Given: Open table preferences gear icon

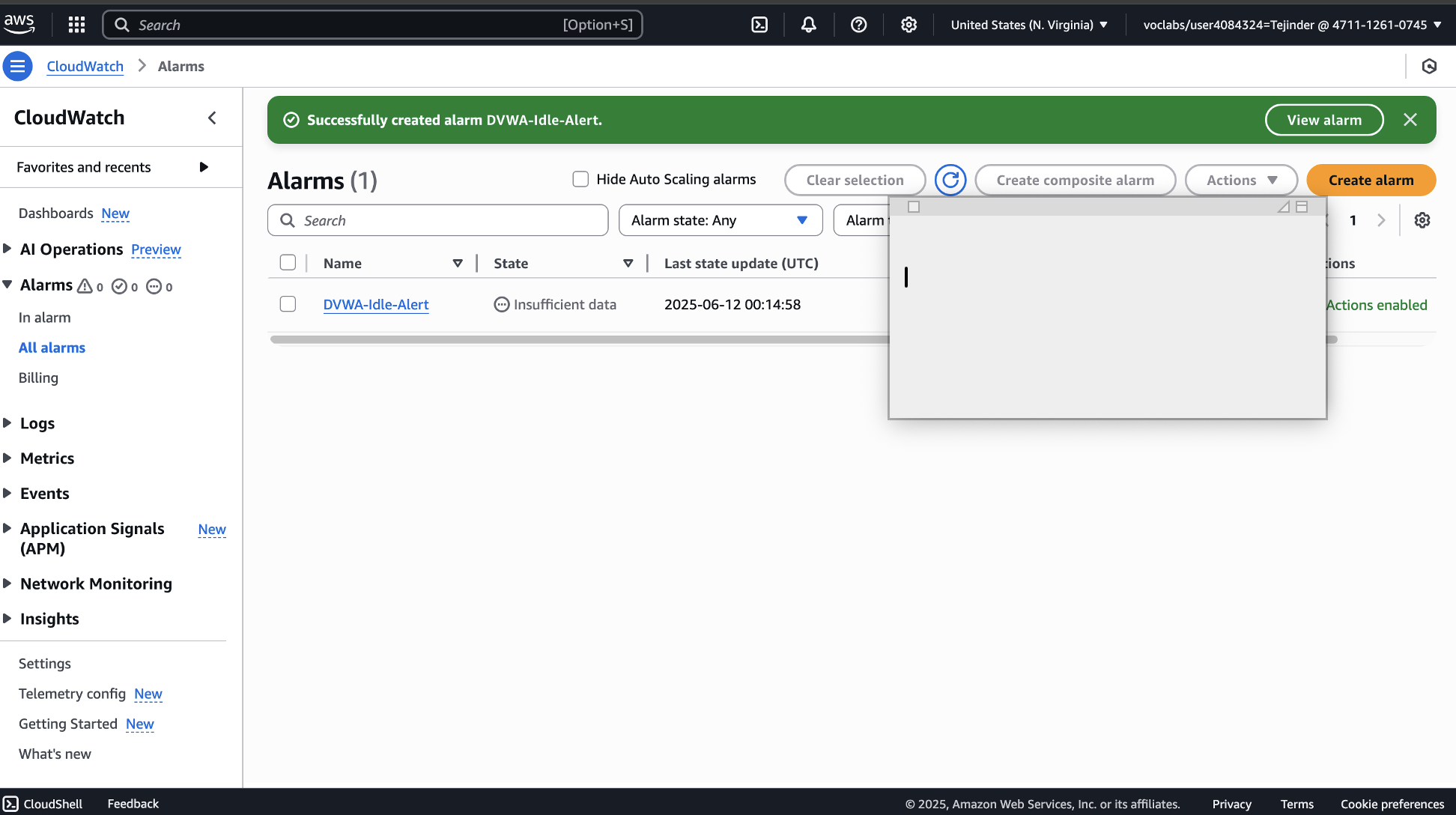Looking at the screenshot, I should [1422, 220].
